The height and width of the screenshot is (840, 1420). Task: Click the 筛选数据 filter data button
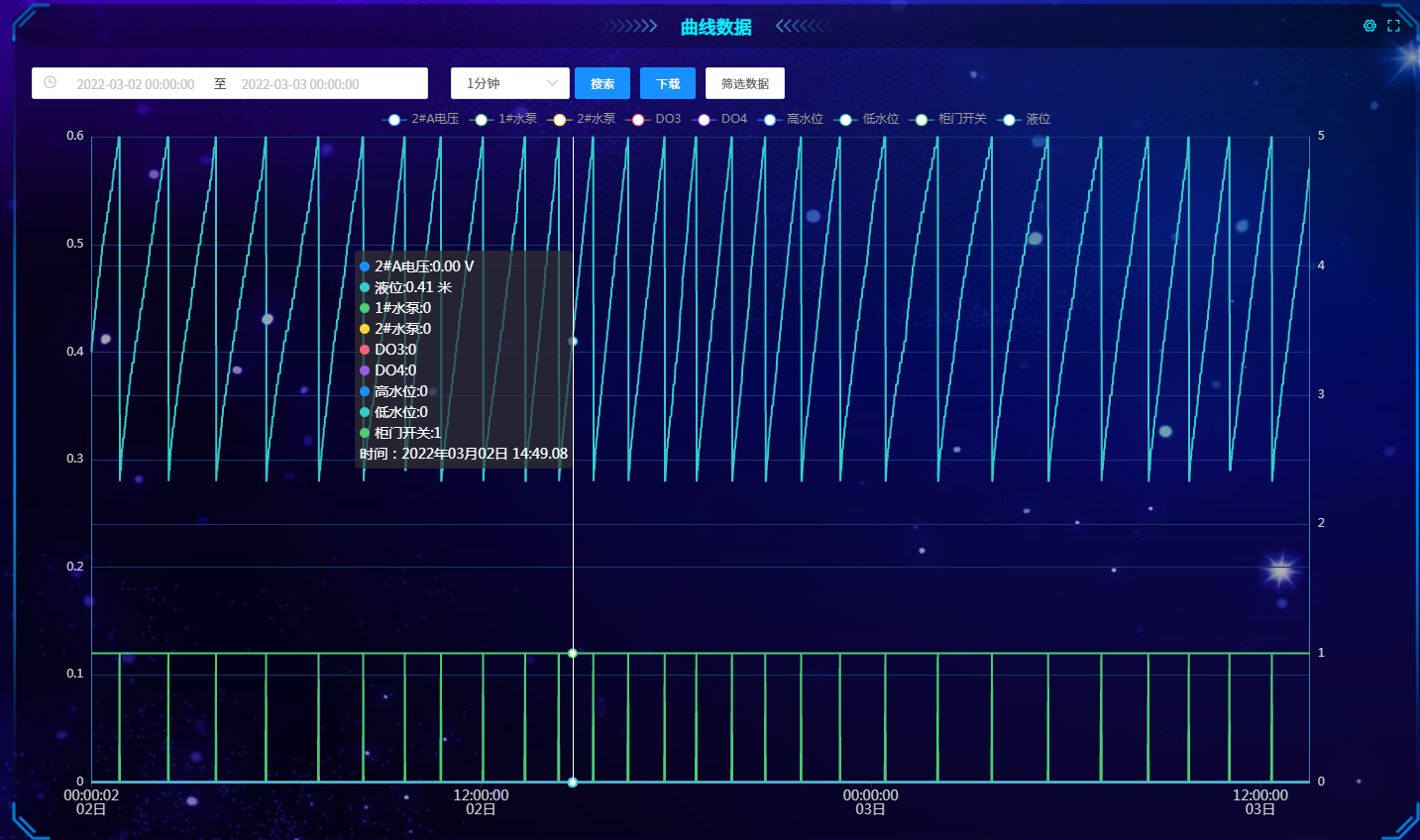point(745,83)
